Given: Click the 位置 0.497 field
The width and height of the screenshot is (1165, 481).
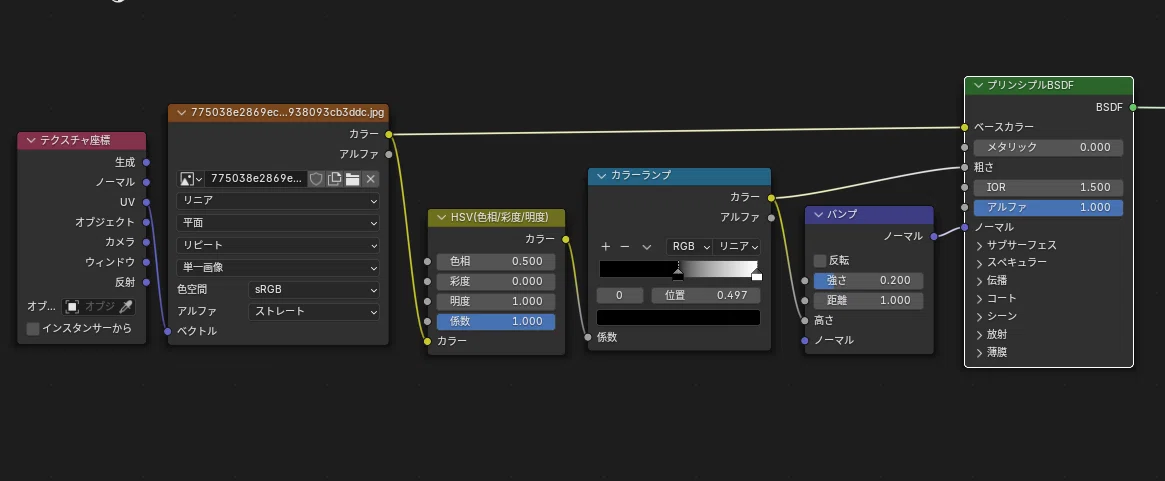Looking at the screenshot, I should click(706, 295).
